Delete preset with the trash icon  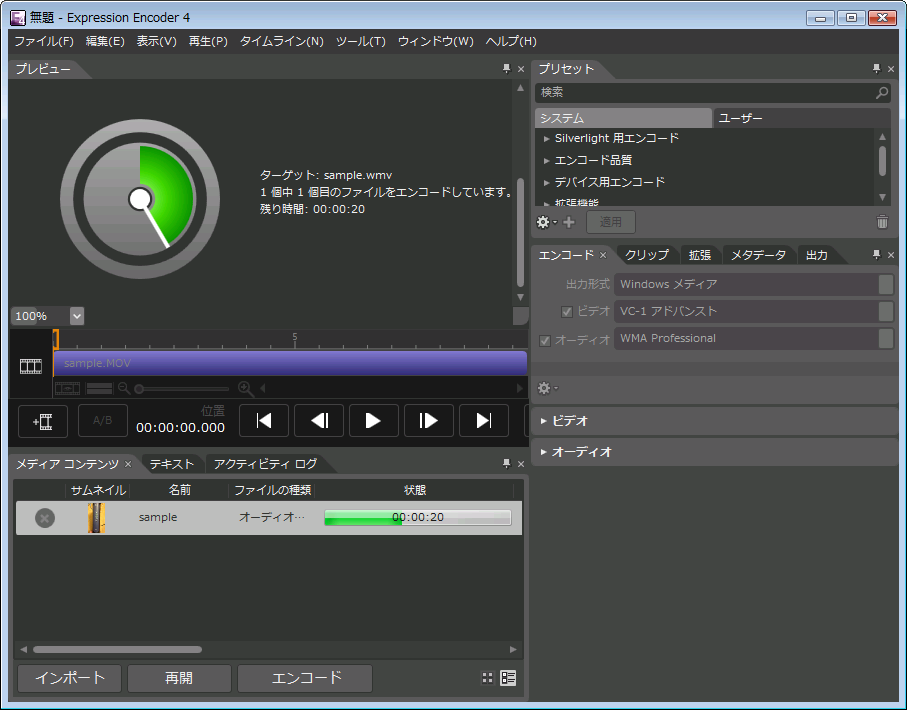click(x=882, y=222)
